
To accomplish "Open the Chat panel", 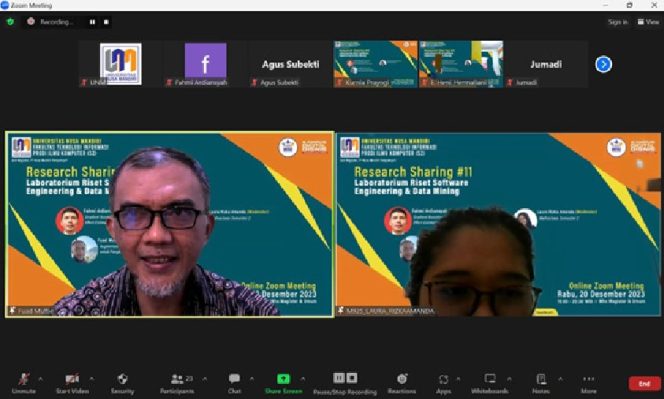I will [234, 383].
